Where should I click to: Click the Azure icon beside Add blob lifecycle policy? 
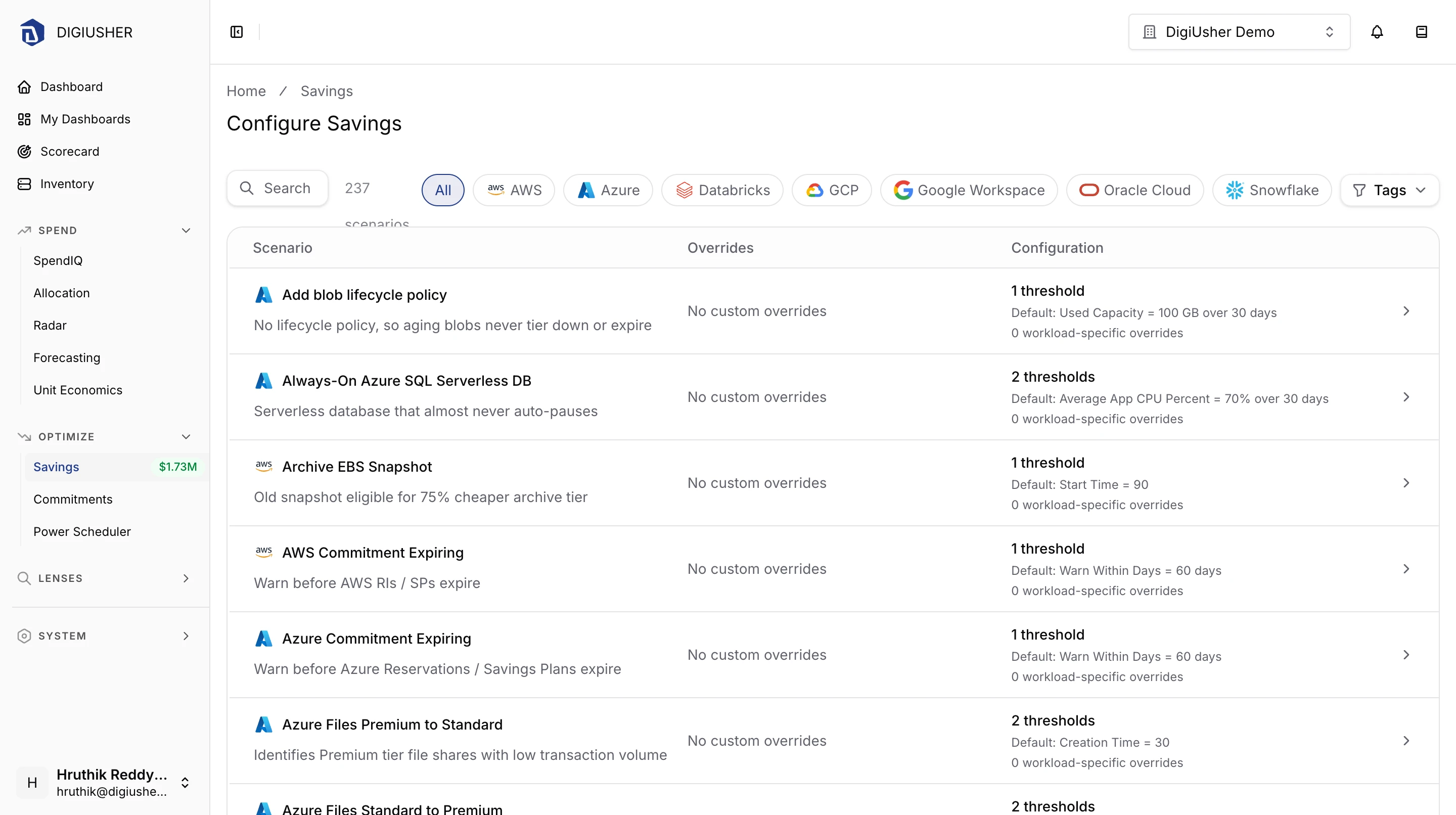(x=264, y=295)
